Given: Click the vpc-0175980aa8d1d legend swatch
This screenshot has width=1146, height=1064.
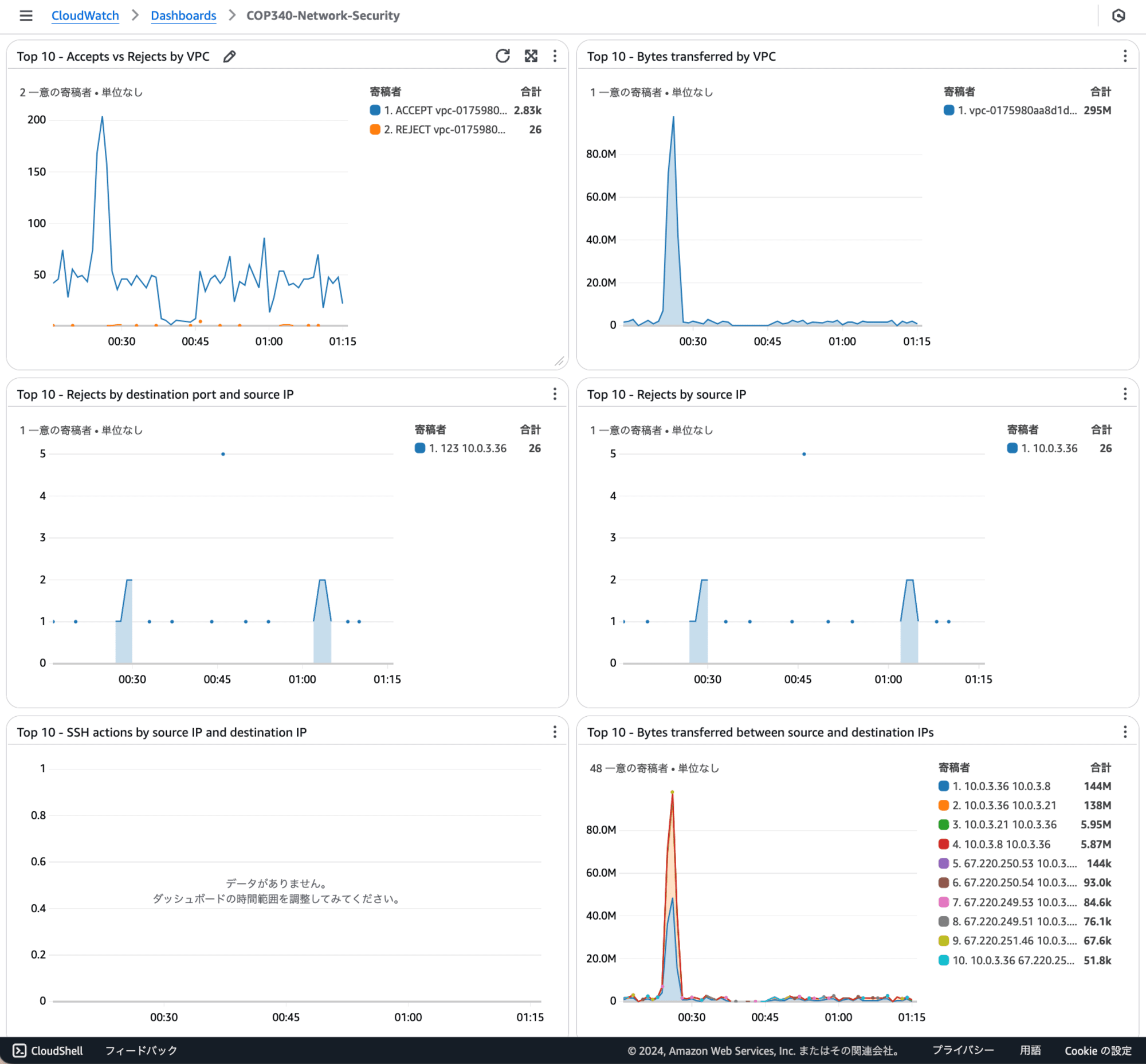Looking at the screenshot, I should [948, 110].
